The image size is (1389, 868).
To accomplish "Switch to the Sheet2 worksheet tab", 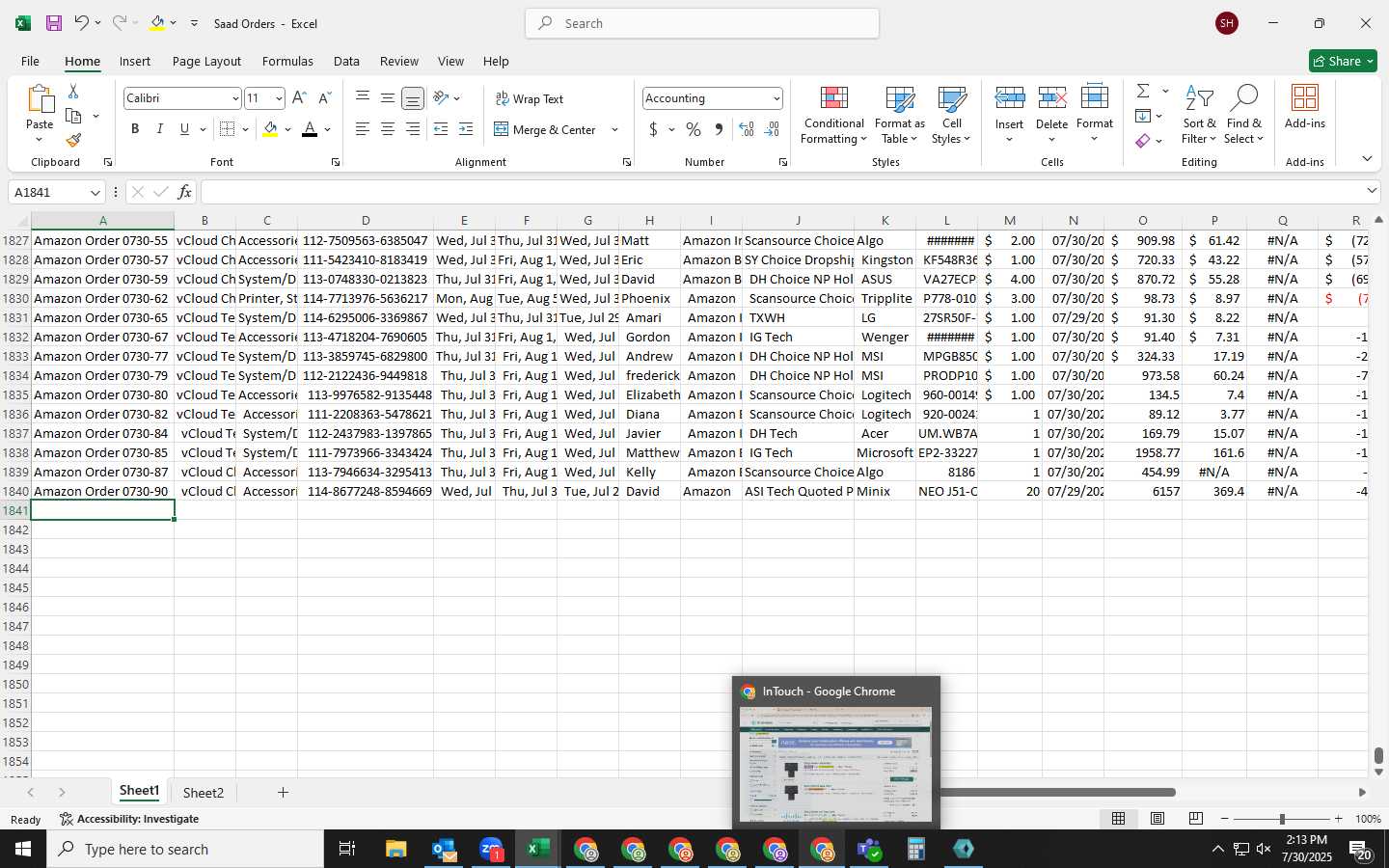I will (203, 793).
